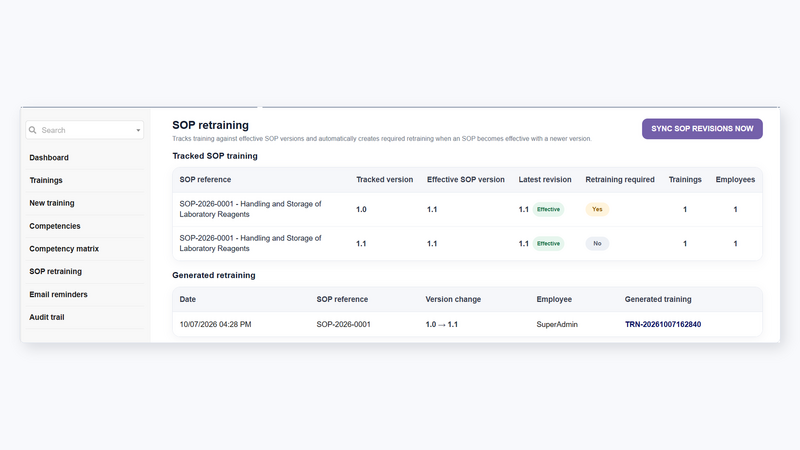The height and width of the screenshot is (450, 800).
Task: Click Sync SOP Revisions Now button
Action: pos(702,129)
